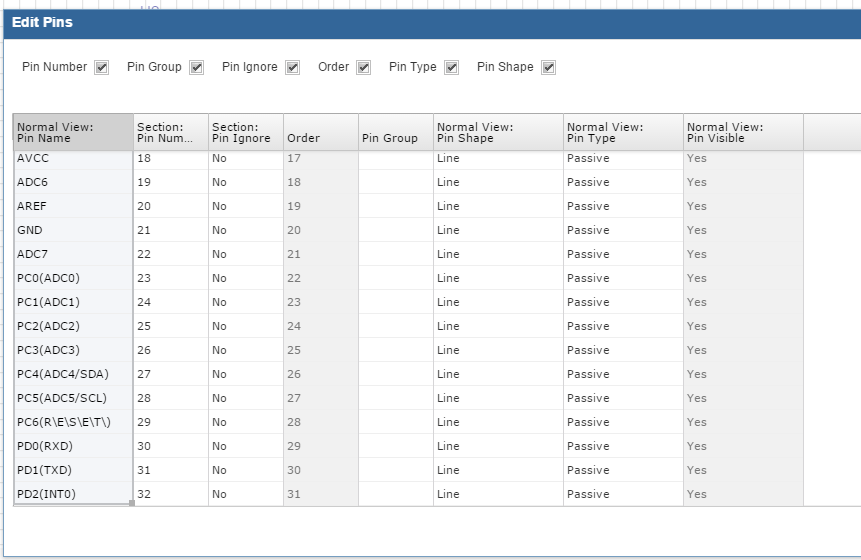Click Order value 26 in PC4(ADC4/SDA) row
The width and height of the screenshot is (861, 560).
[321, 374]
